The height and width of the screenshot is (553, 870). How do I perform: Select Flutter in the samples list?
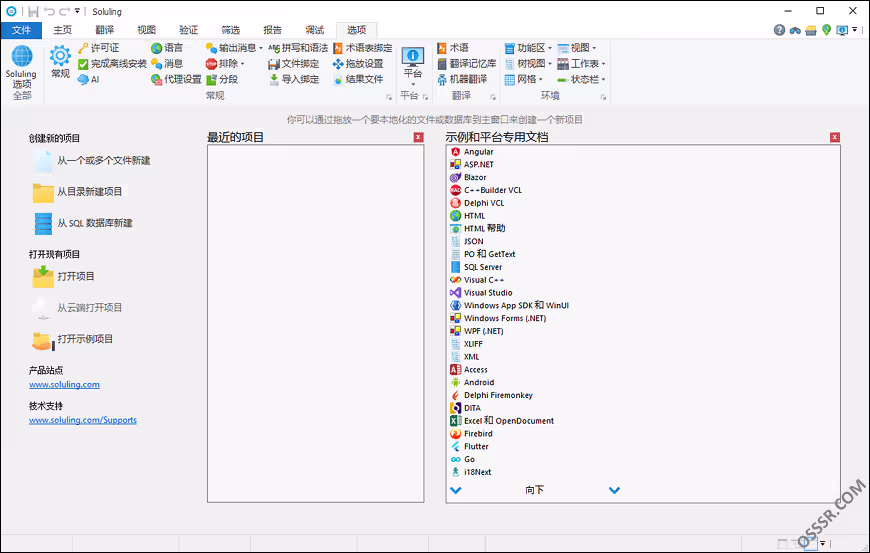pos(469,447)
